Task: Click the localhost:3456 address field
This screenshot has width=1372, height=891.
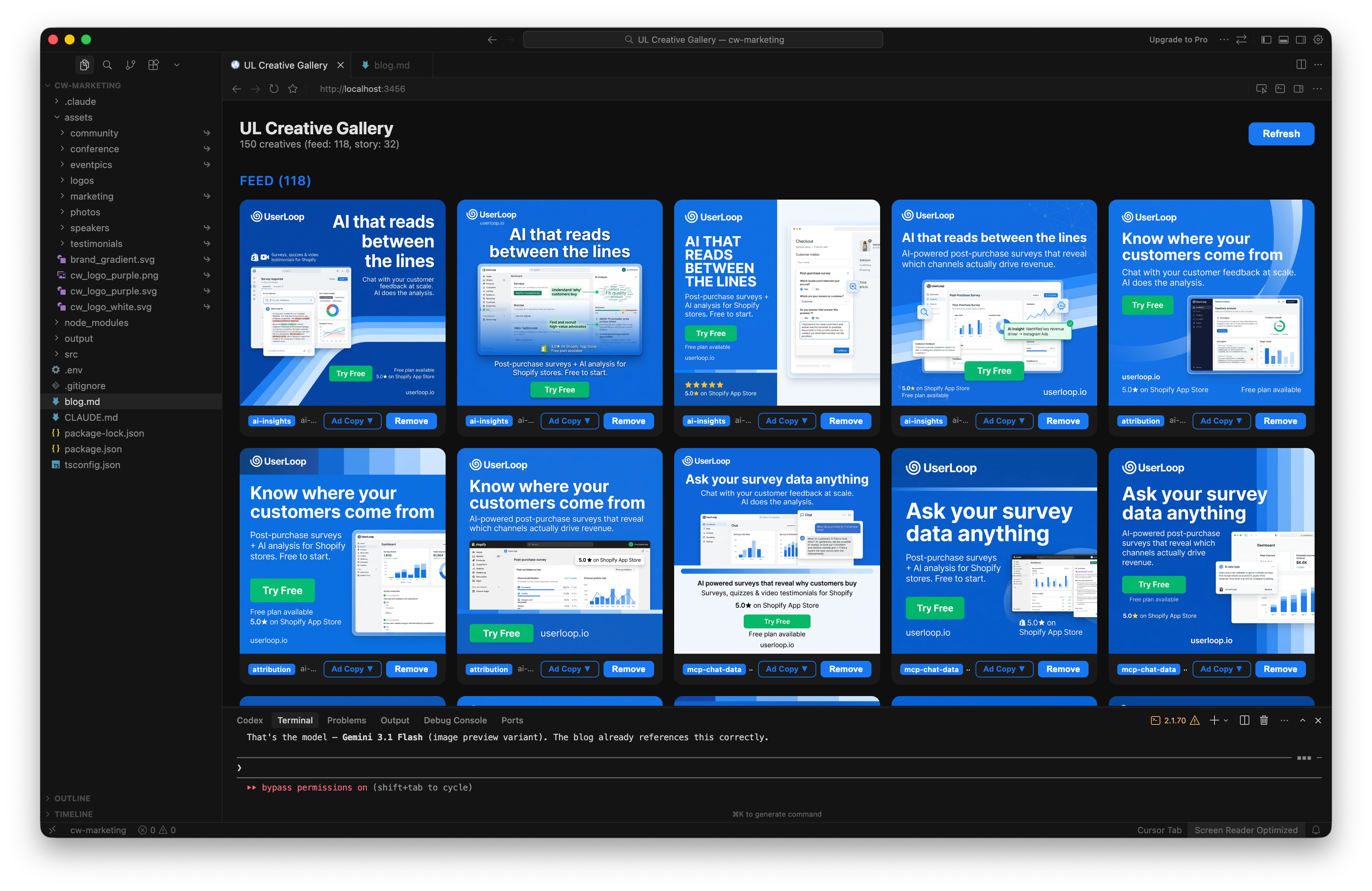Action: click(363, 89)
